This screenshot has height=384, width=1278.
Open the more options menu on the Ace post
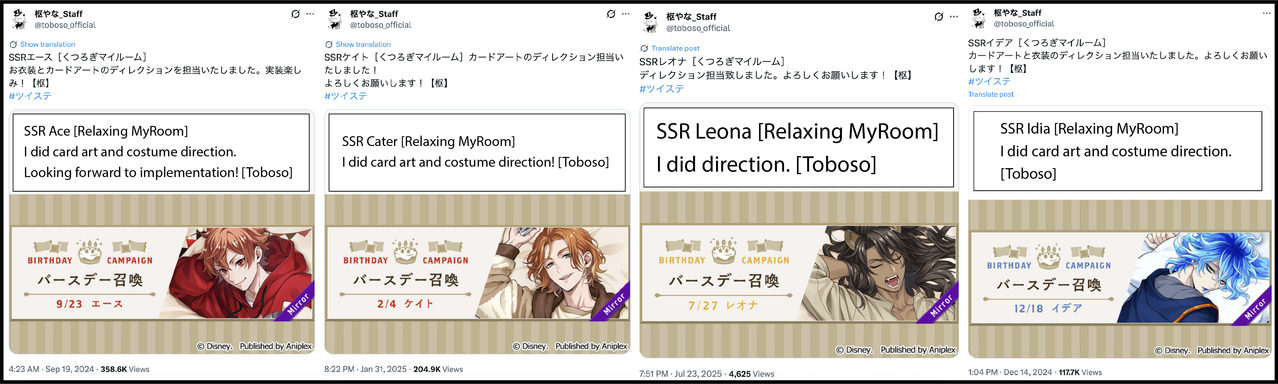tap(310, 15)
